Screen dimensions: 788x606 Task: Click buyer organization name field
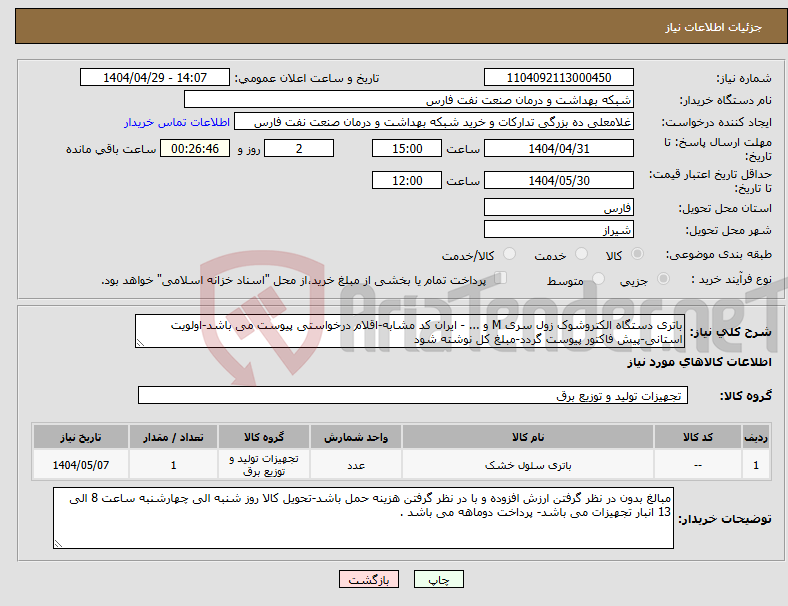pos(409,100)
